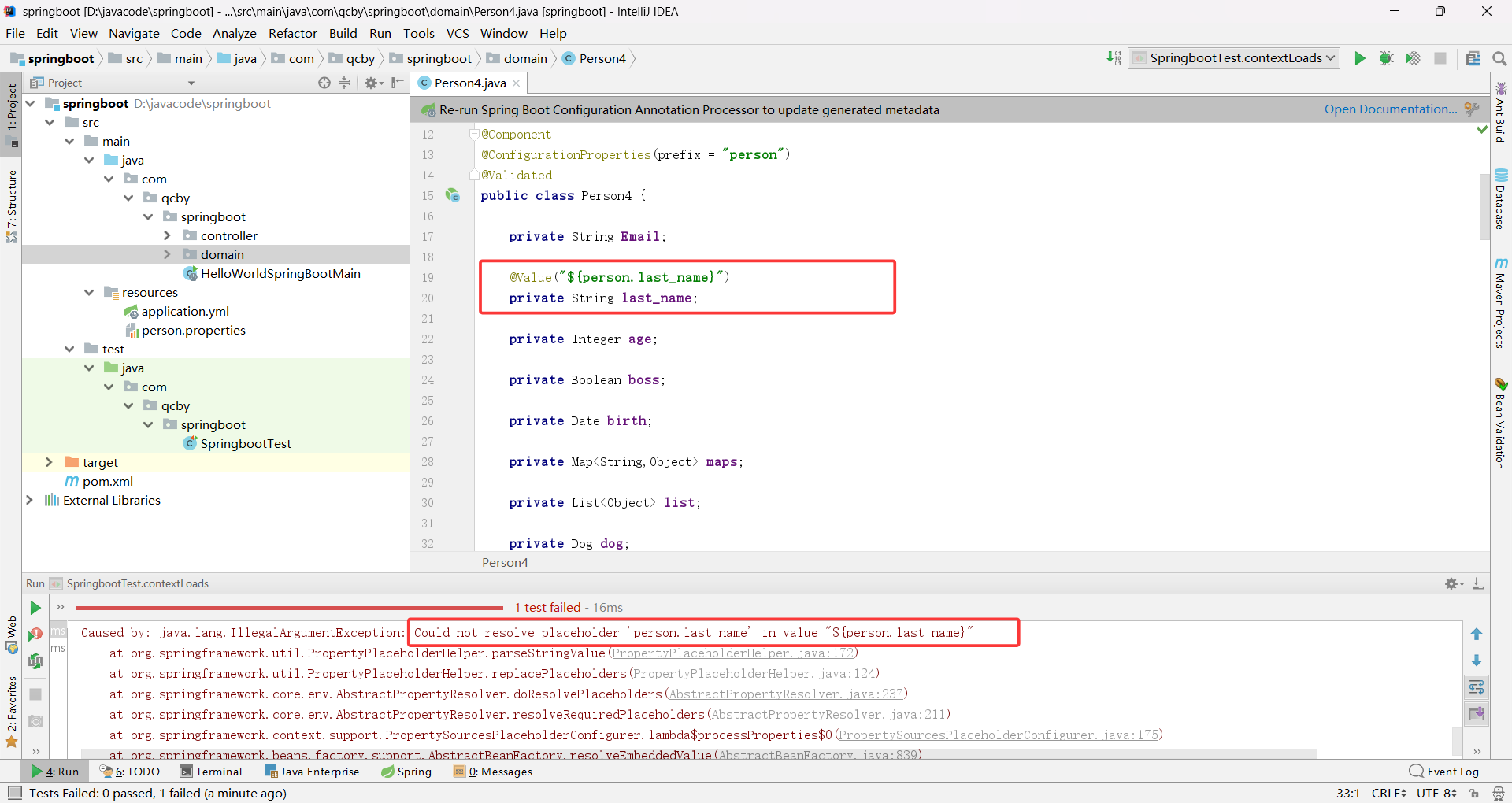The height and width of the screenshot is (803, 1512).
Task: Open the VCS menu
Action: pyautogui.click(x=458, y=34)
